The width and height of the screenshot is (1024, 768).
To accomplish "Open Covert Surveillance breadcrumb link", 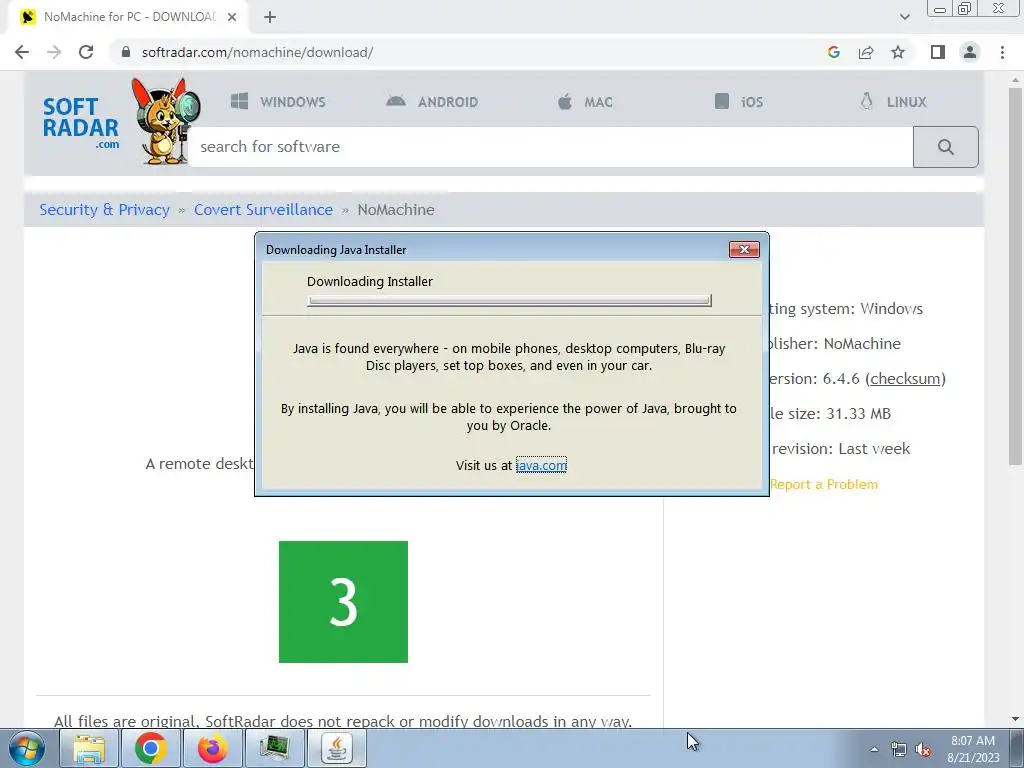I will click(x=263, y=210).
